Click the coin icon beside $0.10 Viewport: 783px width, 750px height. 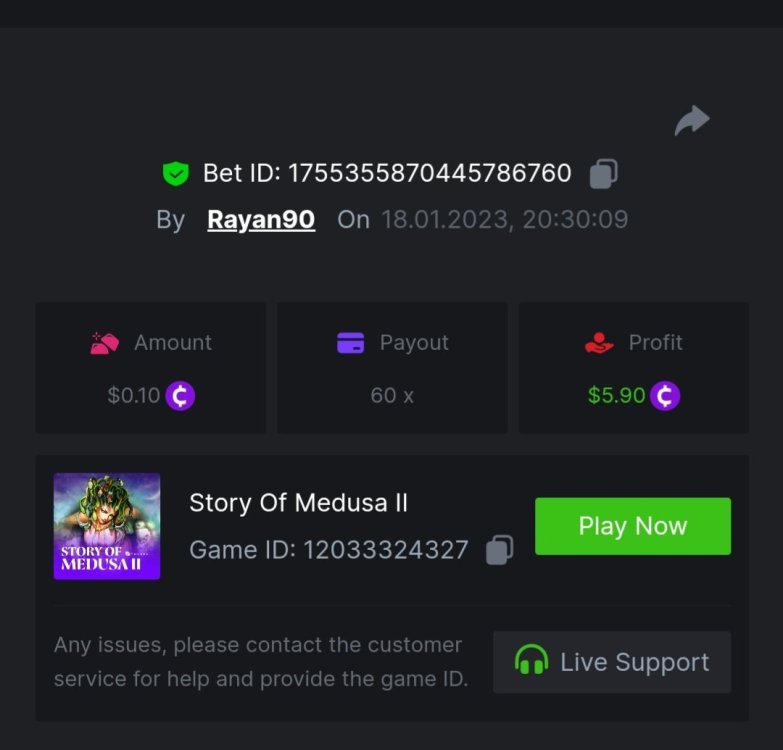click(x=180, y=396)
